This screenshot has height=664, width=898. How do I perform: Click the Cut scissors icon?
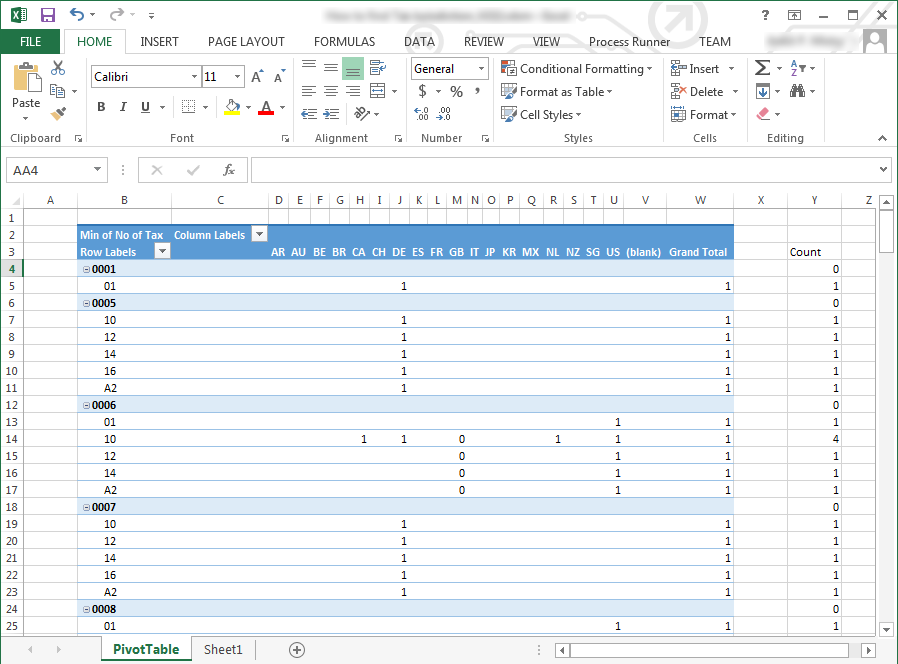(x=58, y=68)
